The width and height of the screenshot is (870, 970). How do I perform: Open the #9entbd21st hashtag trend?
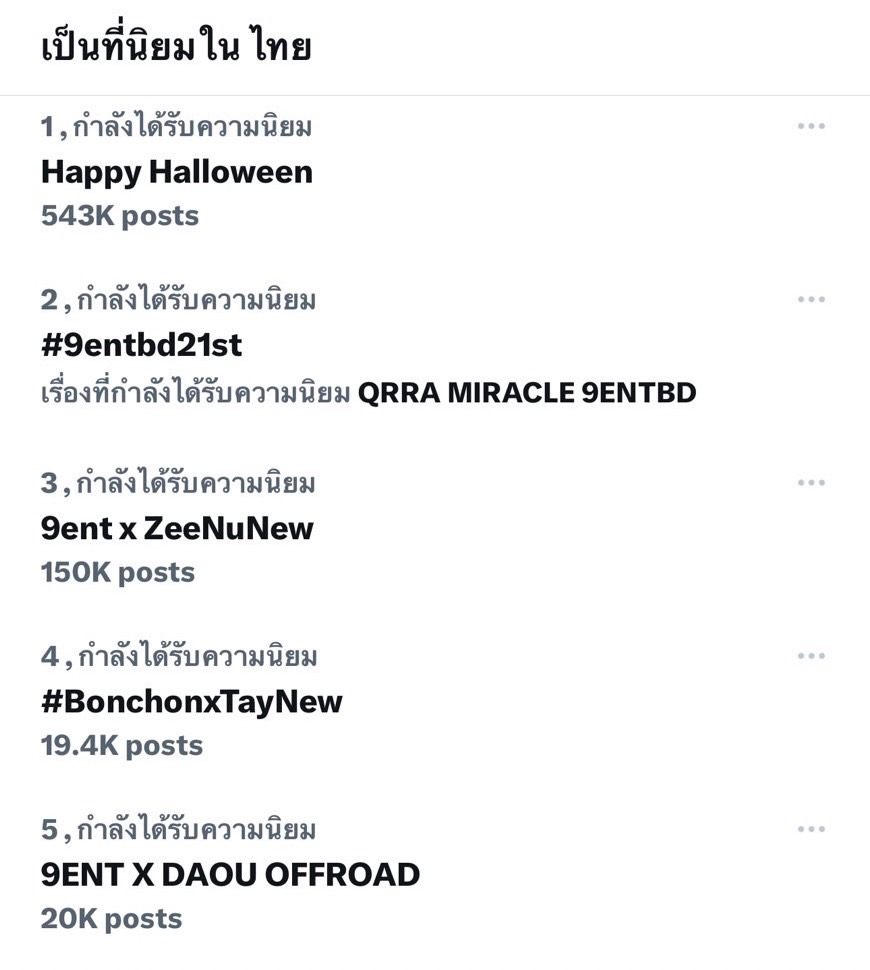142,345
